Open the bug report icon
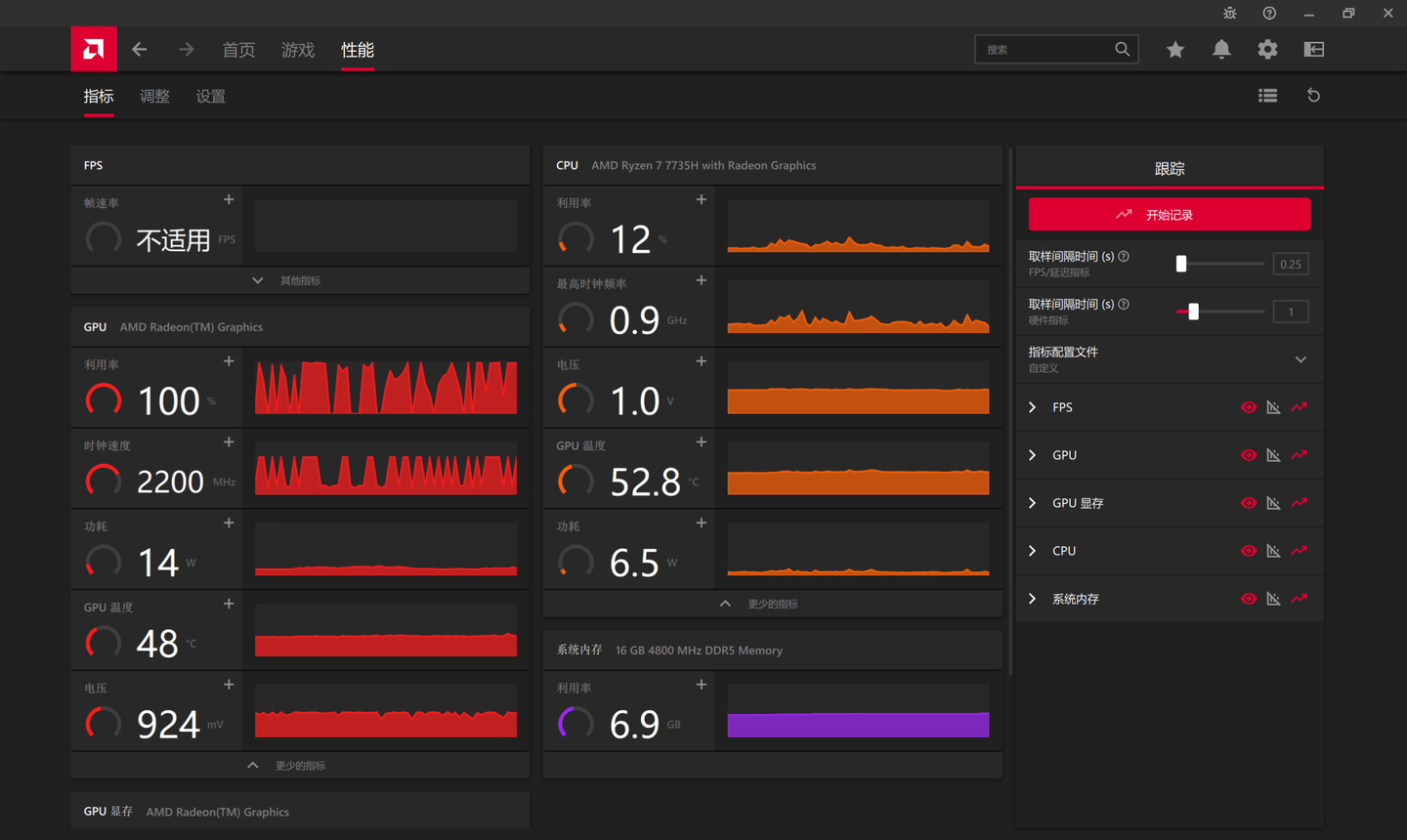Screen dimensions: 1407x840 pyautogui.click(x=1230, y=13)
